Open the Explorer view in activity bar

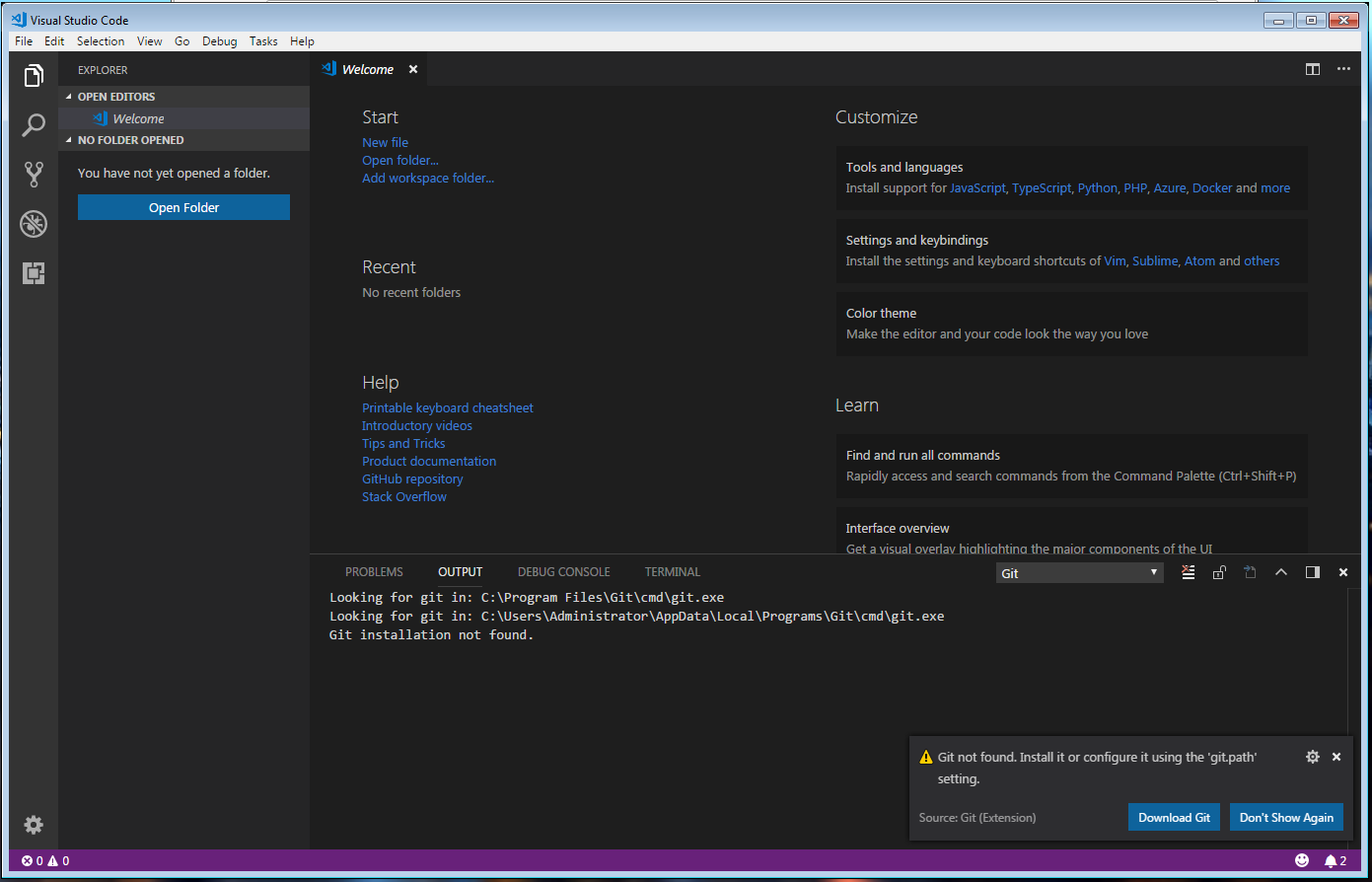(x=34, y=76)
